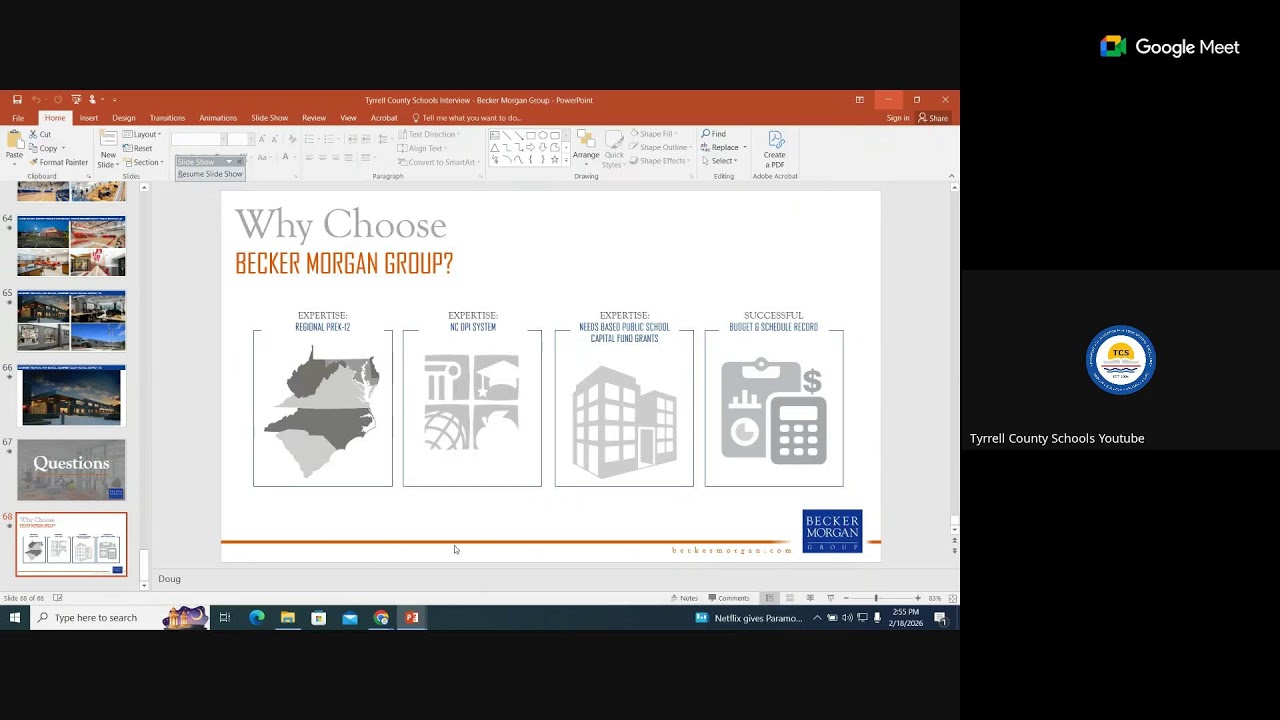The width and height of the screenshot is (1280, 720).
Task: Click Type here to search box
Action: pos(96,618)
